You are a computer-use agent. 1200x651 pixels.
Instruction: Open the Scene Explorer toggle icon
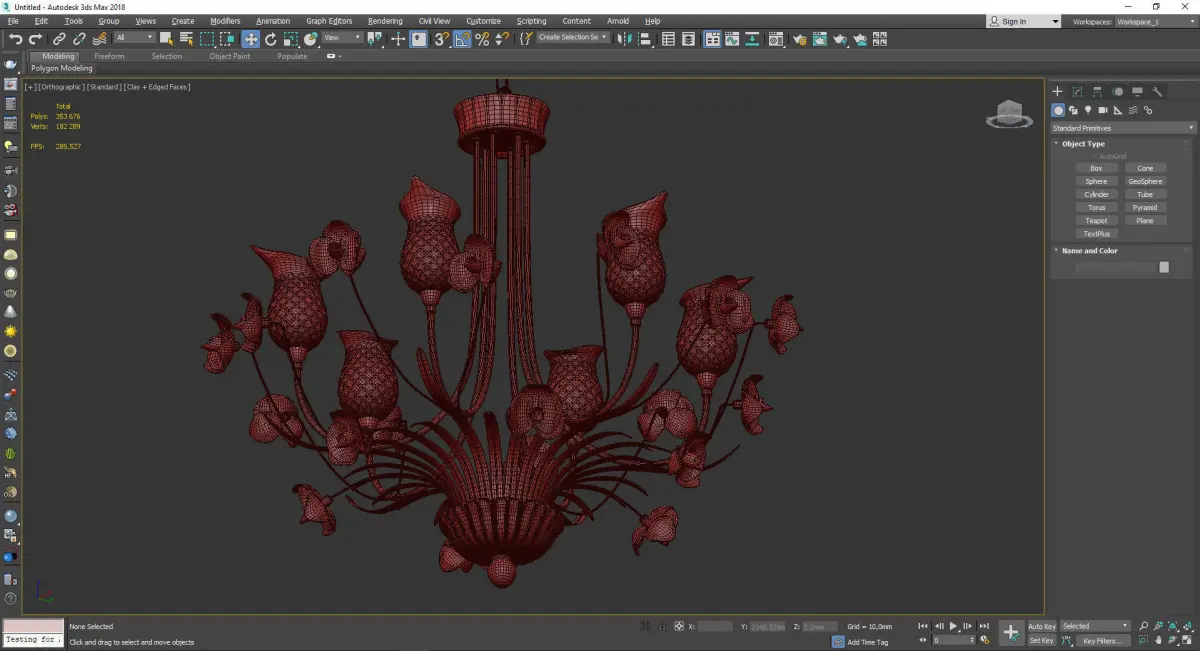(668, 39)
